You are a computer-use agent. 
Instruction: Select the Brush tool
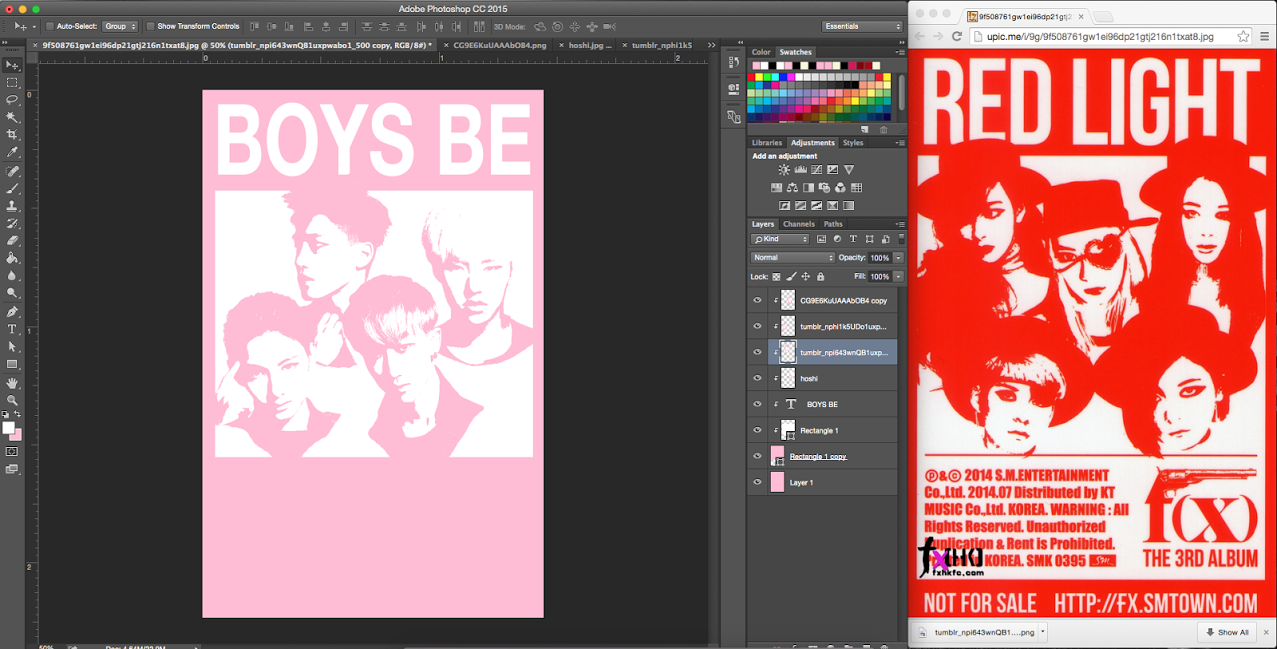pyautogui.click(x=12, y=189)
